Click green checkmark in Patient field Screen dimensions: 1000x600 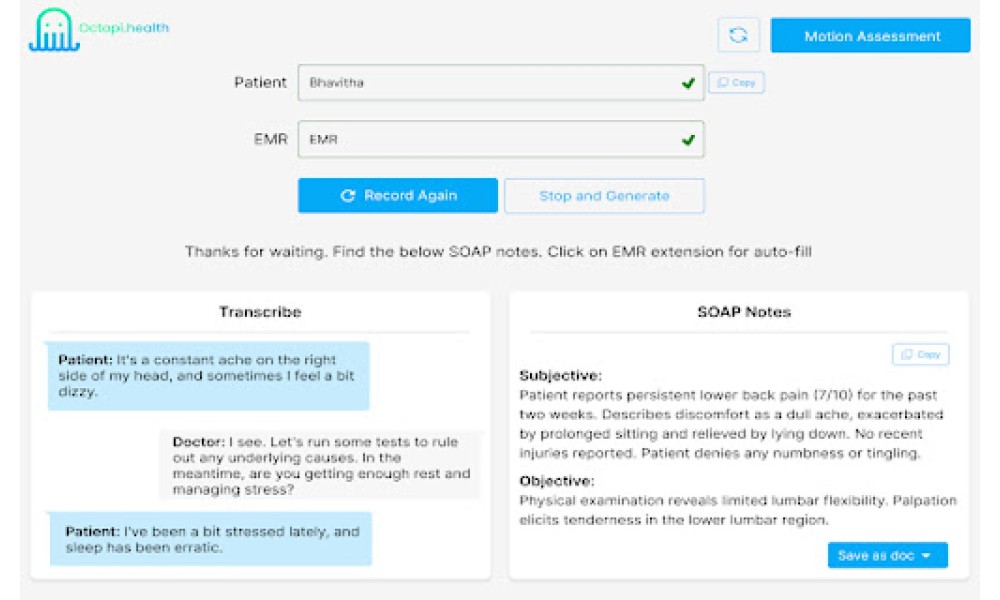pyautogui.click(x=688, y=83)
